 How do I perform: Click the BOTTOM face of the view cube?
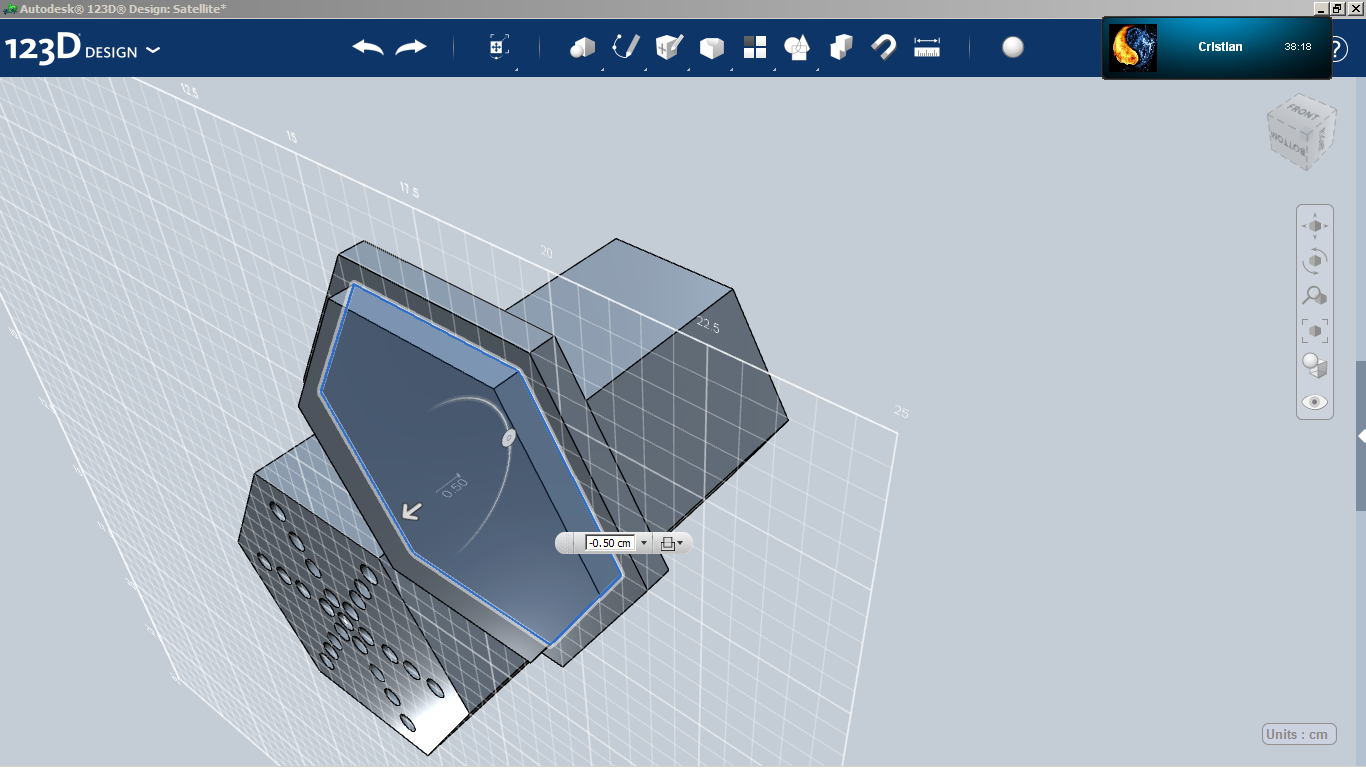coord(1289,143)
